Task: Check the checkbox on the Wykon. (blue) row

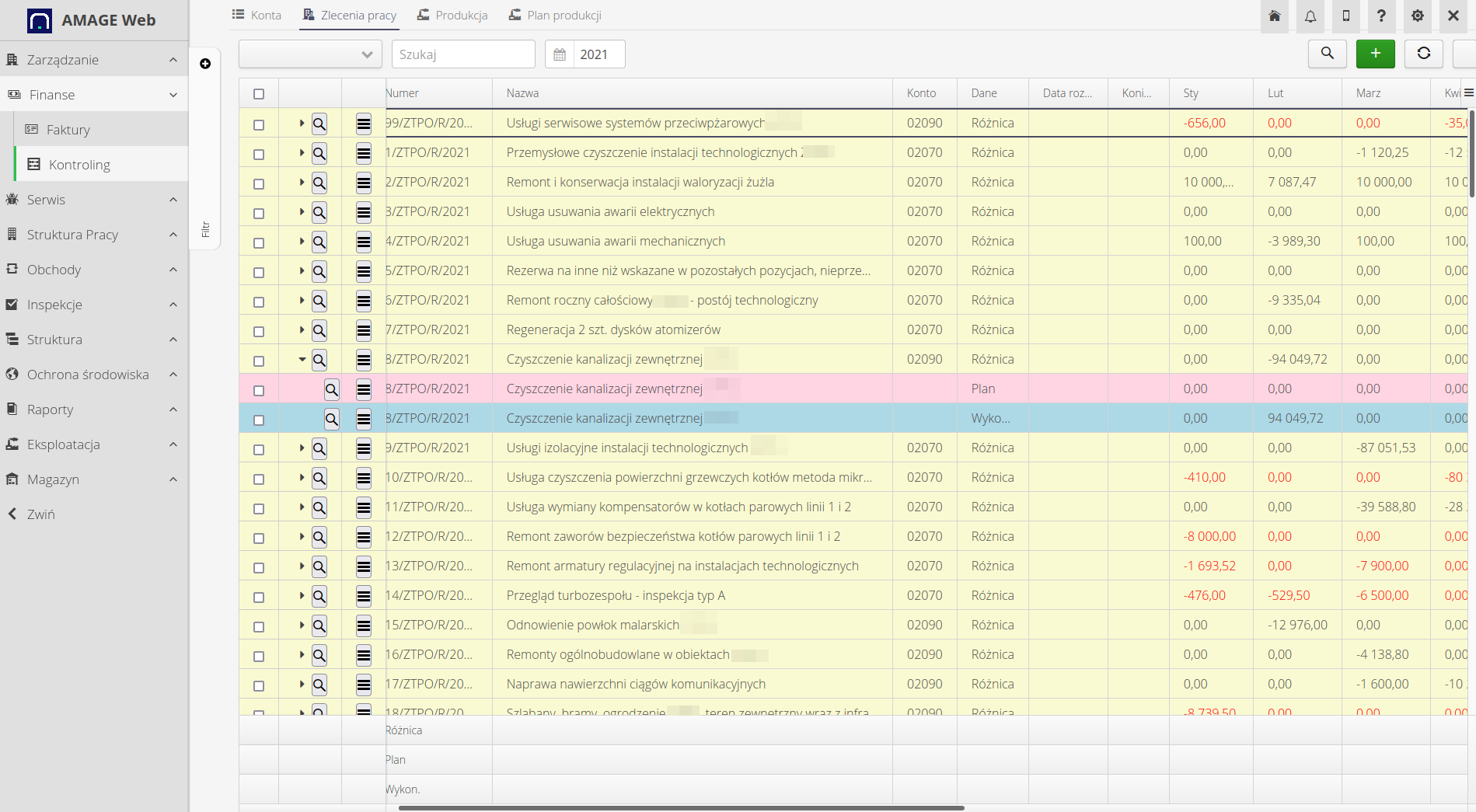Action: click(258, 418)
